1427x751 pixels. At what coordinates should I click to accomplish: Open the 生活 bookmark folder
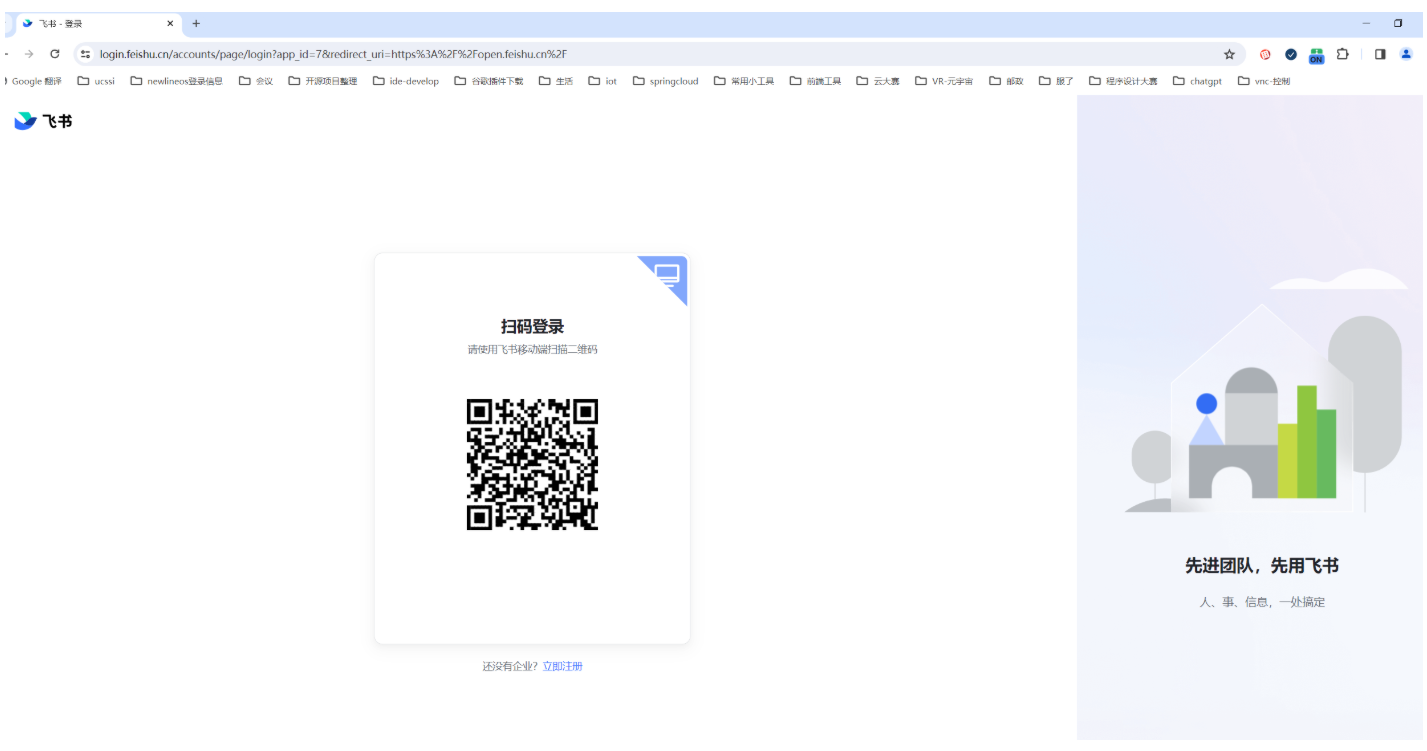pyautogui.click(x=556, y=81)
